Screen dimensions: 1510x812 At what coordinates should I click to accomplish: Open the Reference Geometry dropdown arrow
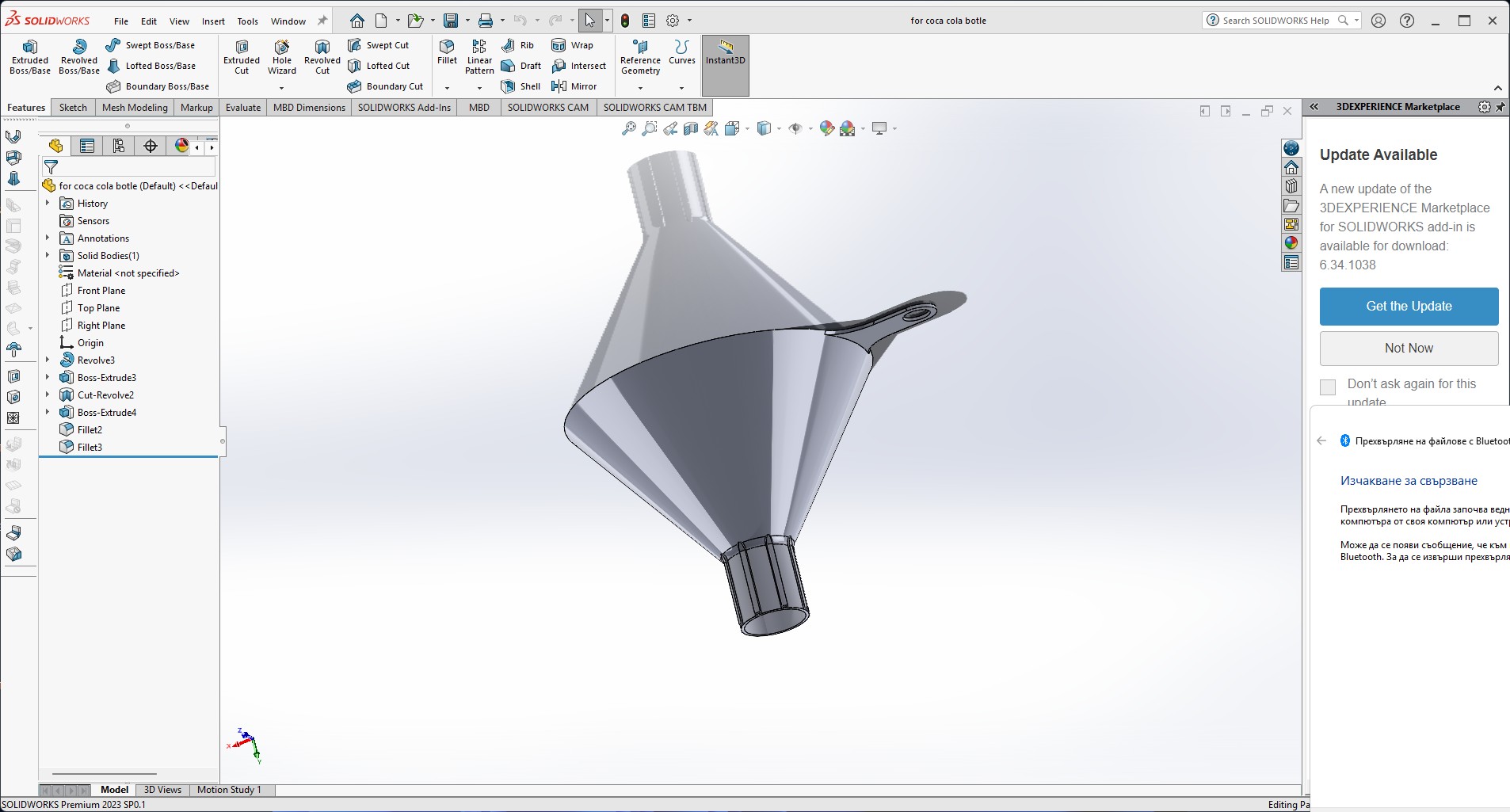[640, 88]
